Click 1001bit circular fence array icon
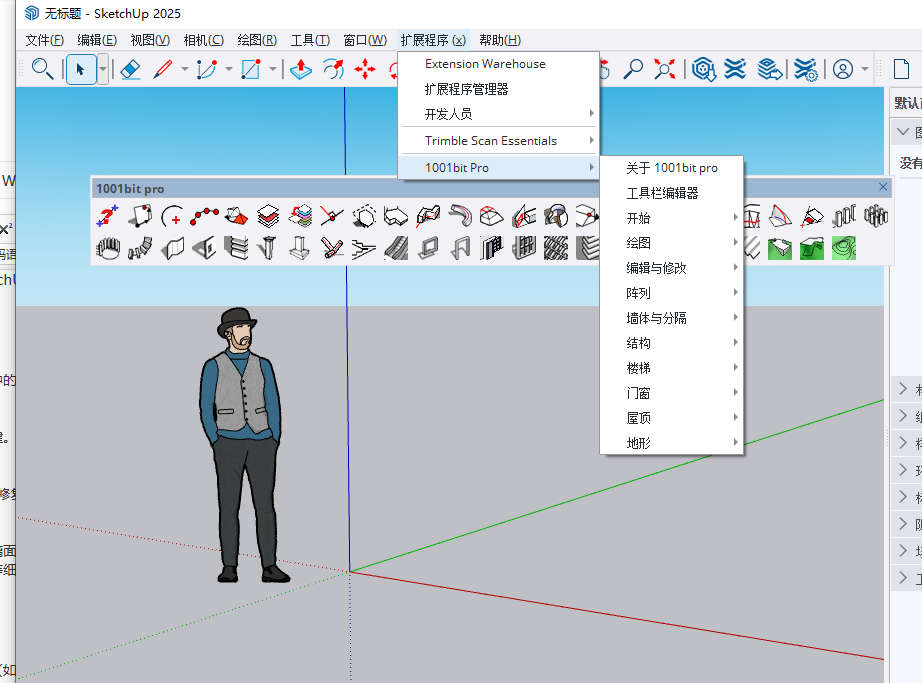This screenshot has height=683, width=922. coord(108,249)
